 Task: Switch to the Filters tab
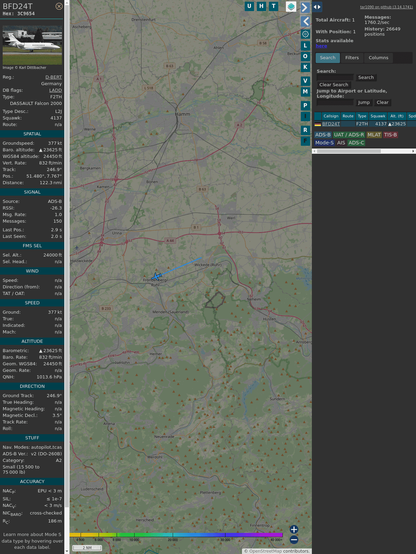pos(352,58)
